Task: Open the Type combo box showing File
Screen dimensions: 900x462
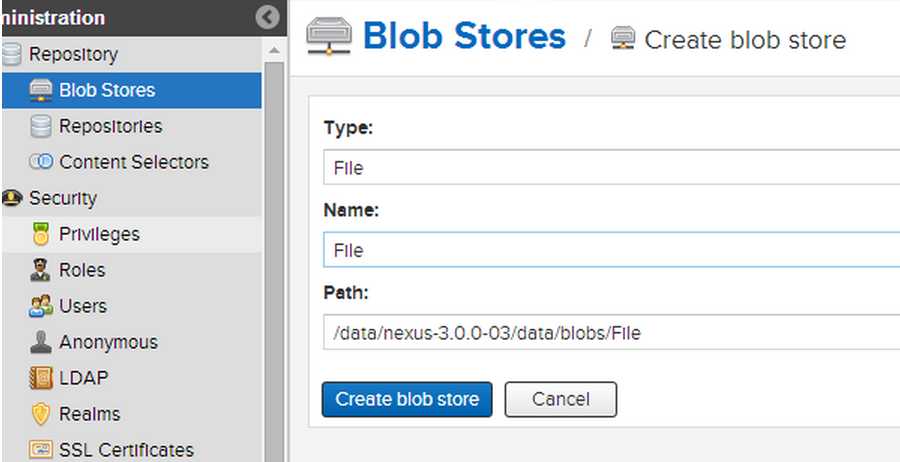Action: click(611, 168)
